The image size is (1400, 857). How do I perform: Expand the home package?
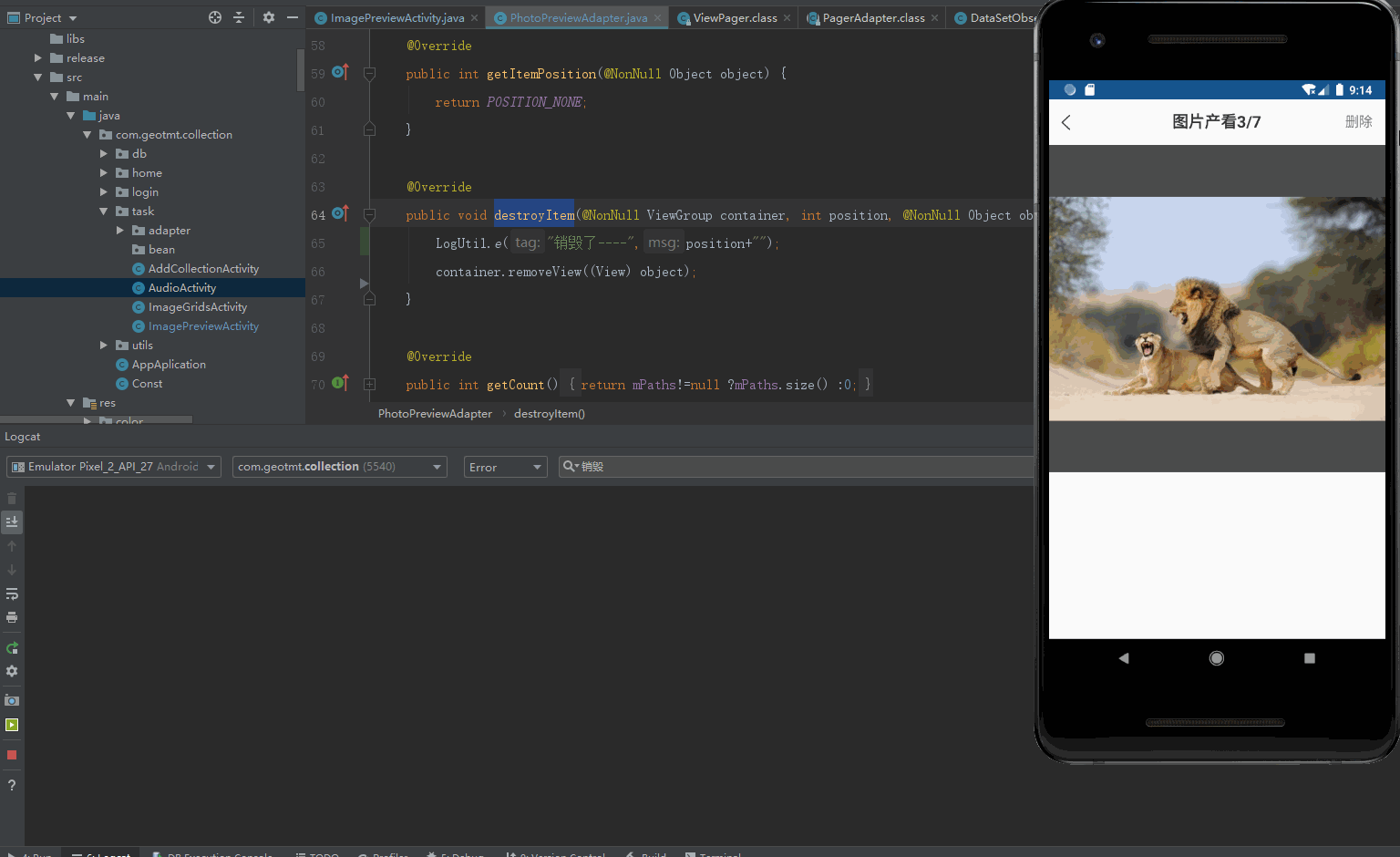(104, 172)
